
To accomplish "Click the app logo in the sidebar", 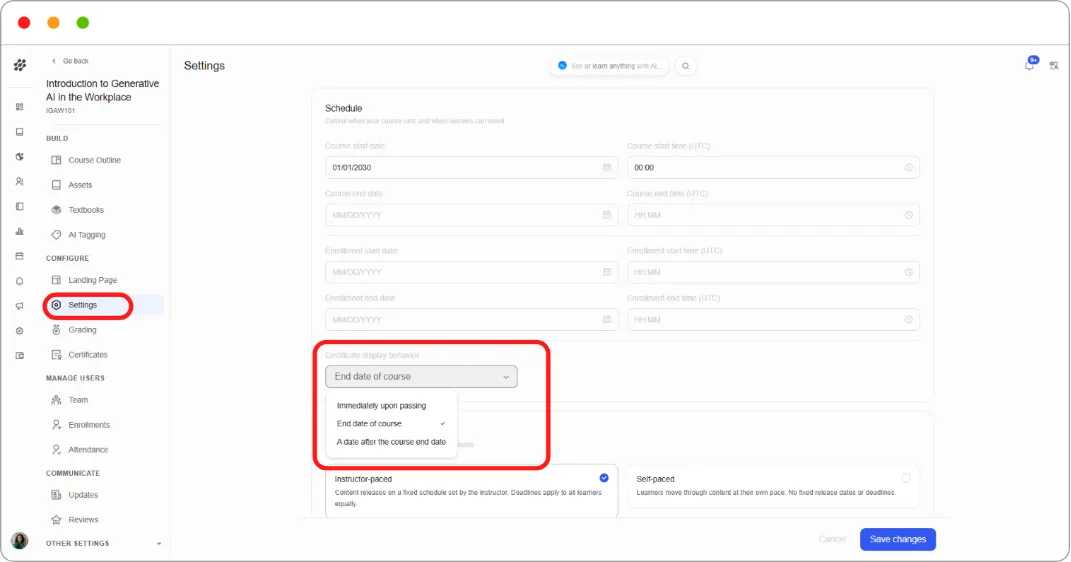I will [x=20, y=65].
